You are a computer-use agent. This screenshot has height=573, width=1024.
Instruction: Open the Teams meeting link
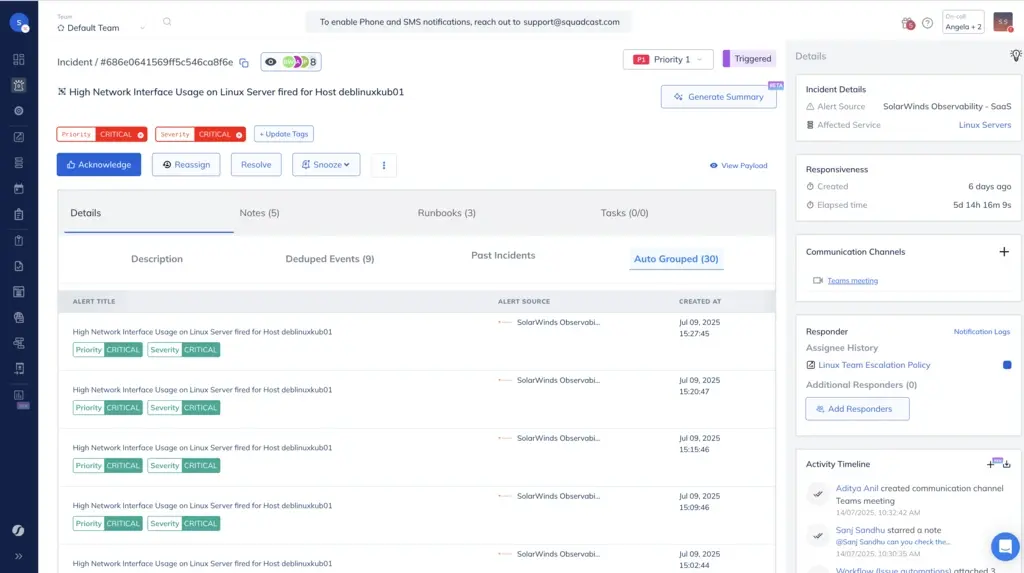click(852, 281)
